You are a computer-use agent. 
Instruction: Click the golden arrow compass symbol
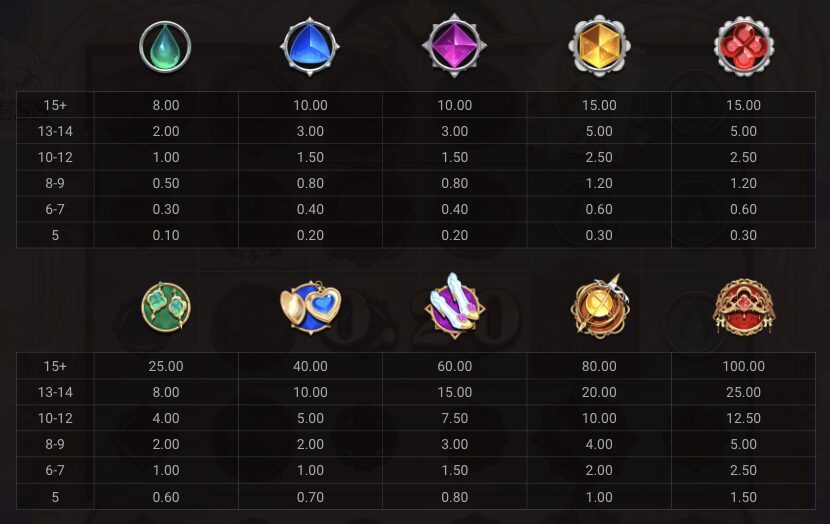click(599, 306)
